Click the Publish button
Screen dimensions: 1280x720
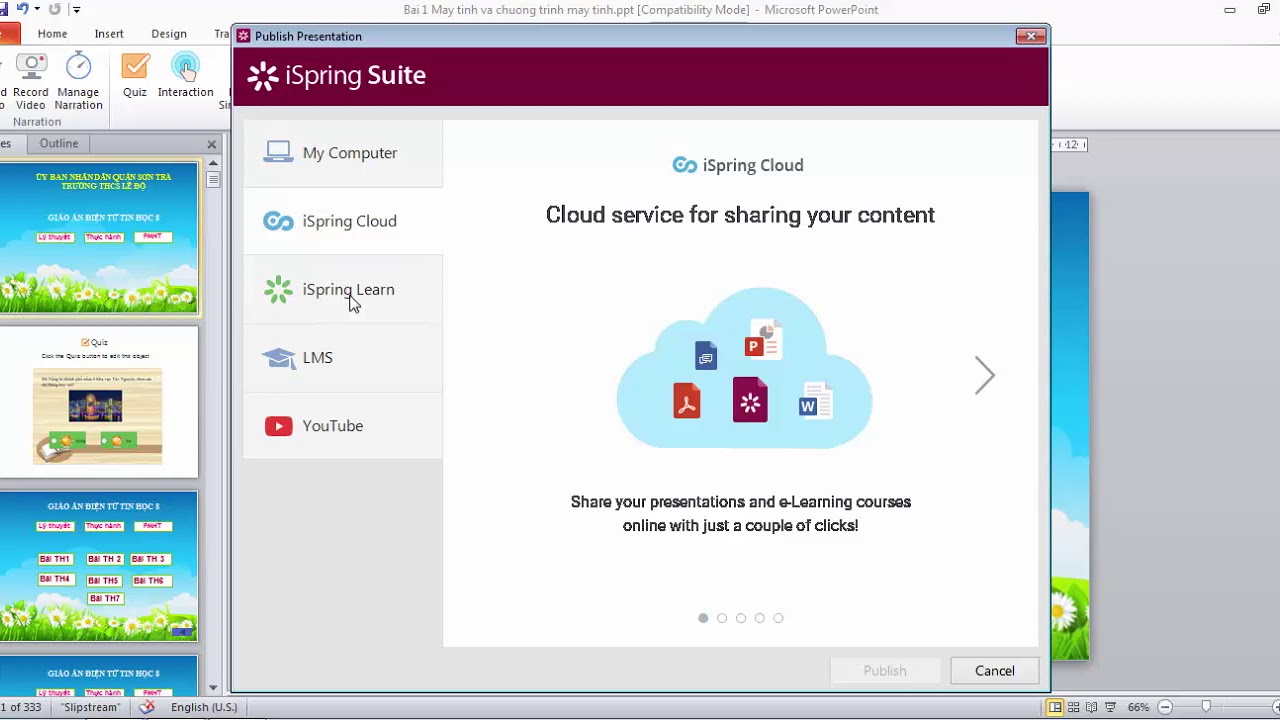click(885, 671)
